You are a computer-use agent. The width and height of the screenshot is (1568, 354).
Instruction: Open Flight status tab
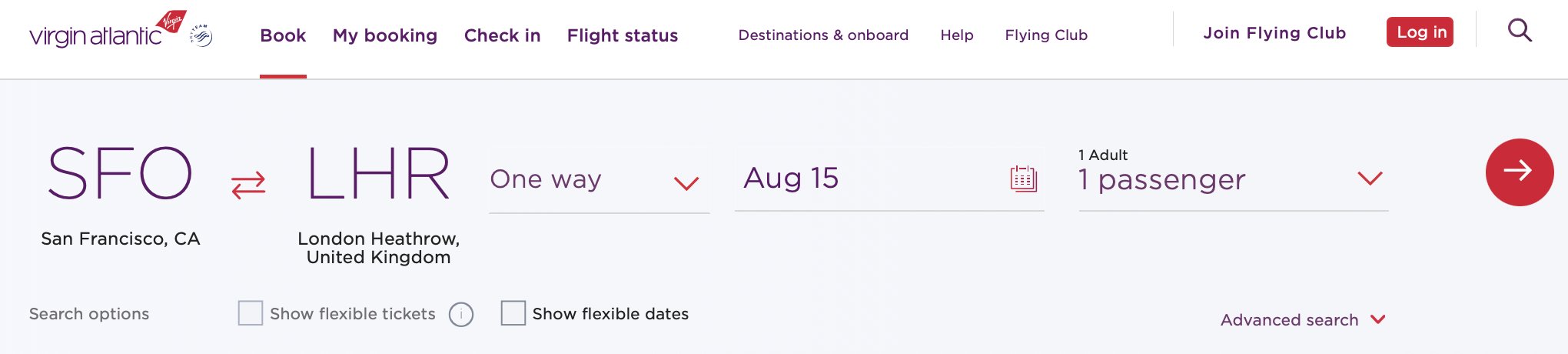pos(623,35)
